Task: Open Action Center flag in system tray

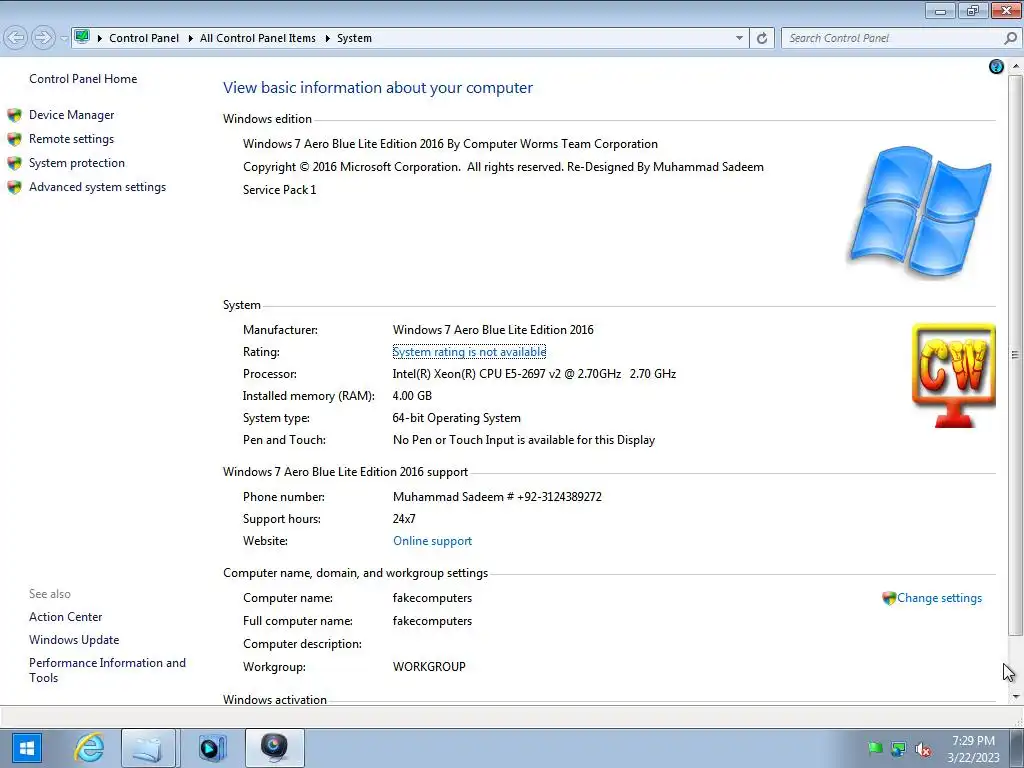Action: click(875, 748)
